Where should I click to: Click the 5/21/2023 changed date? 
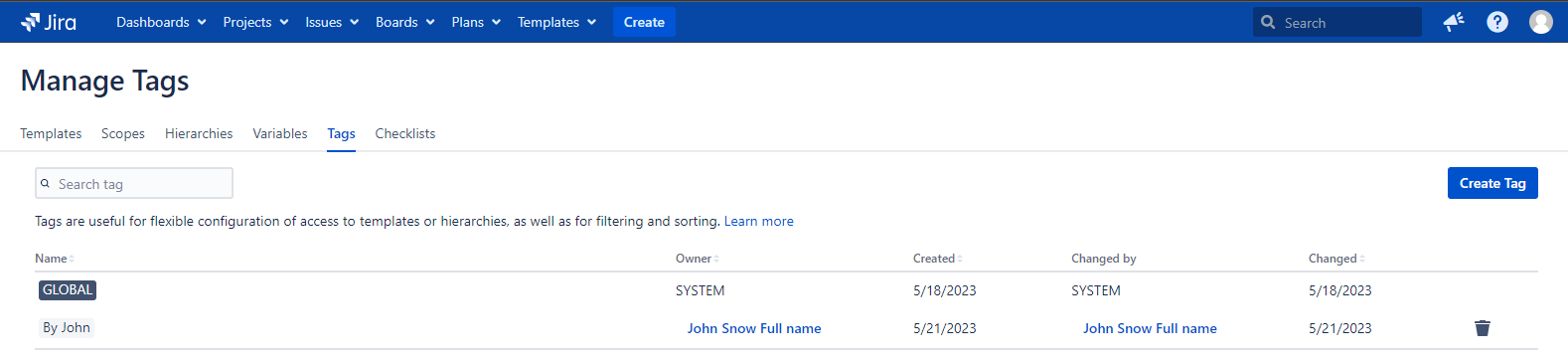(x=1340, y=328)
